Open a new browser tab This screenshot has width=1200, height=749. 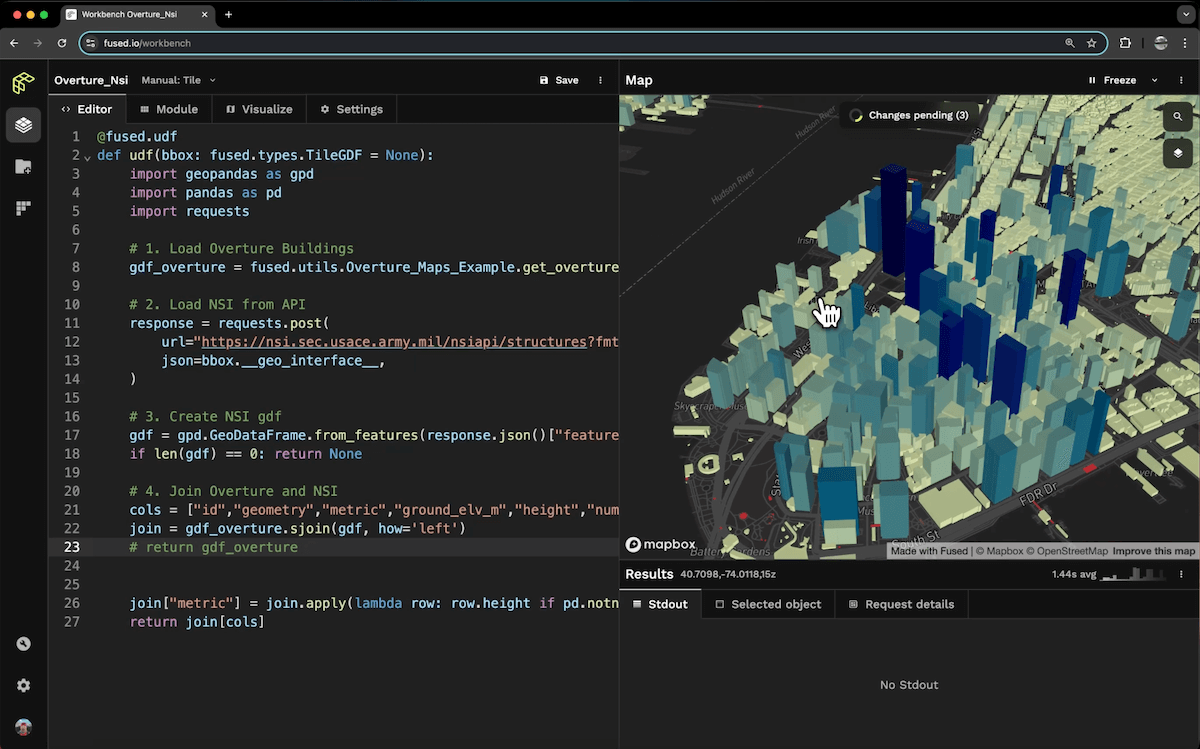click(228, 15)
